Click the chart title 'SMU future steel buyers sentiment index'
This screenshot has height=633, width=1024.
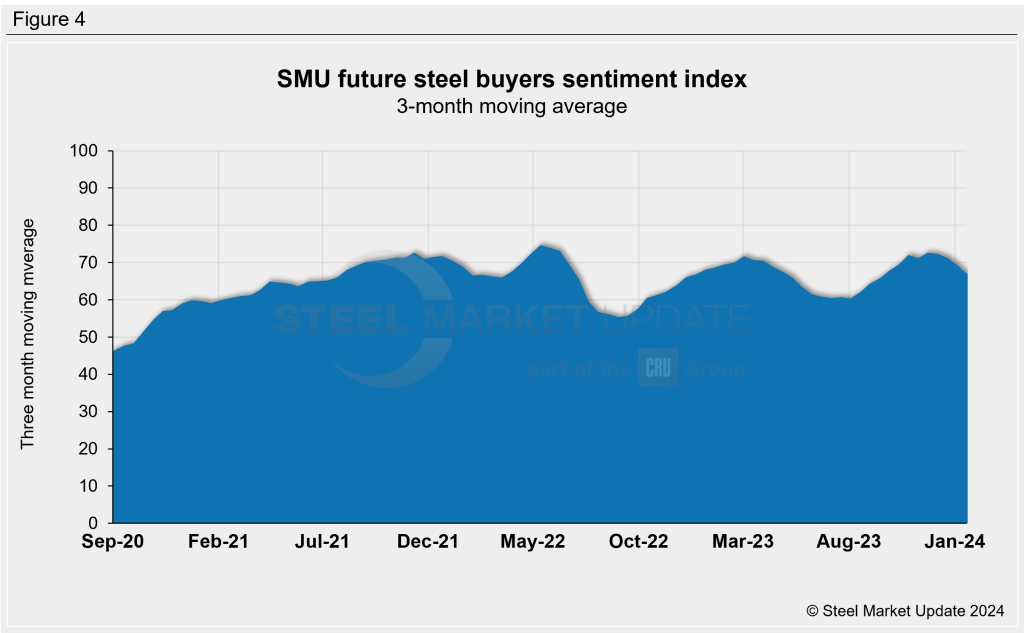point(511,80)
